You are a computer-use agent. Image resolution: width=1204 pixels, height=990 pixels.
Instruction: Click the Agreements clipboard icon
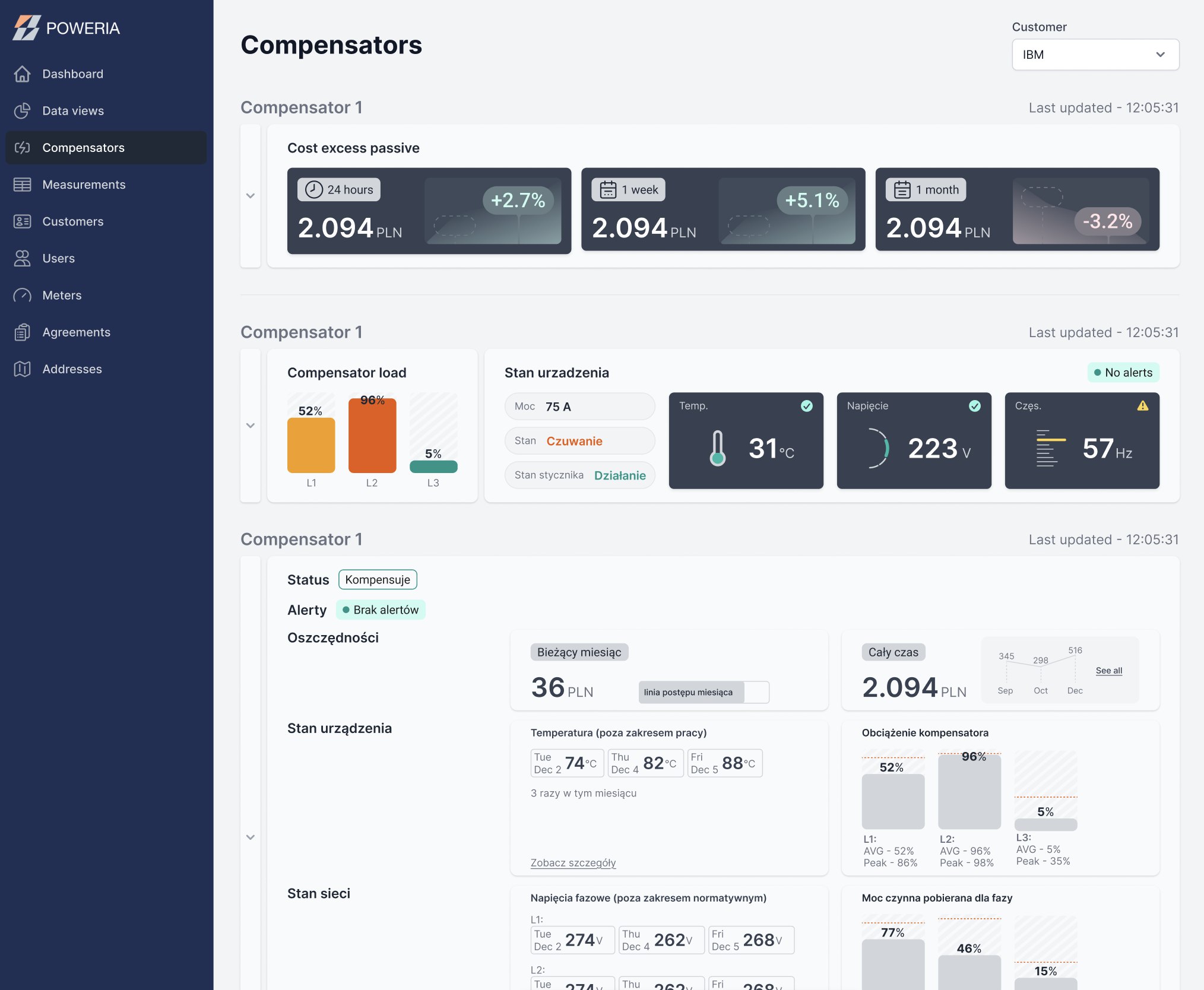(23, 332)
